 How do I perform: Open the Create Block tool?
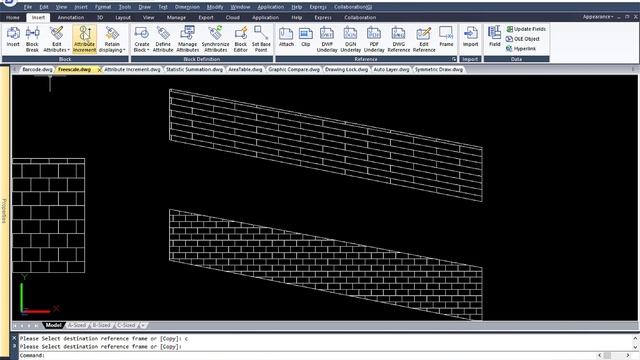coord(142,39)
